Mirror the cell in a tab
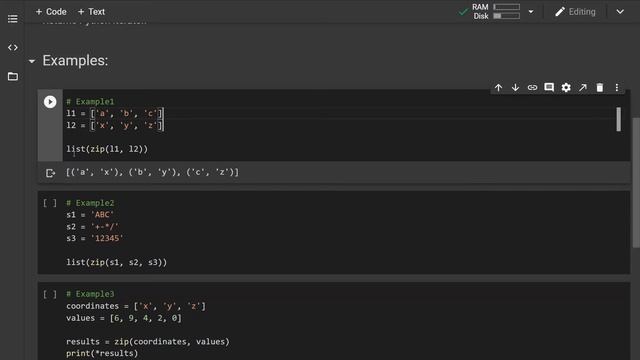 coord(583,87)
